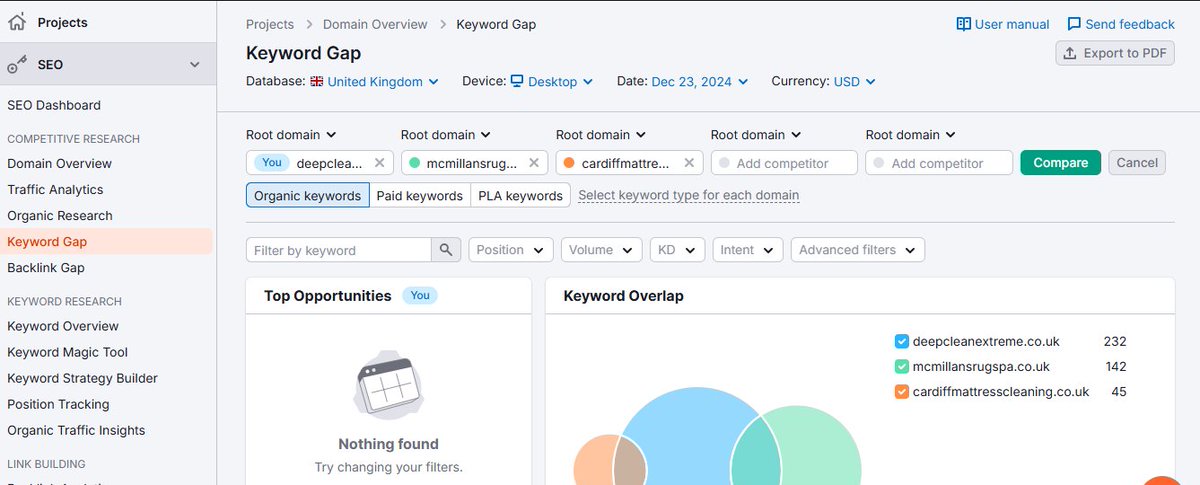The height and width of the screenshot is (485, 1200).
Task: Open Root domain dropdown above mcmillansrug
Action: 446,135
